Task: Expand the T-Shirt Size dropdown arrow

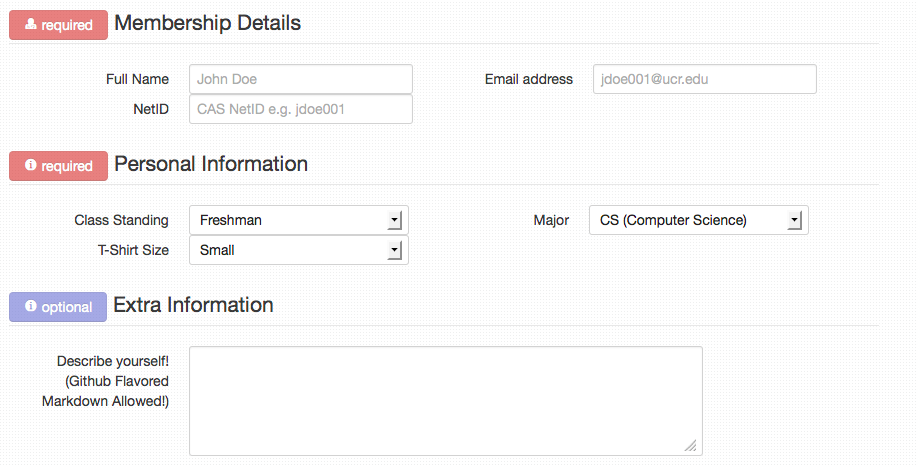Action: (395, 250)
